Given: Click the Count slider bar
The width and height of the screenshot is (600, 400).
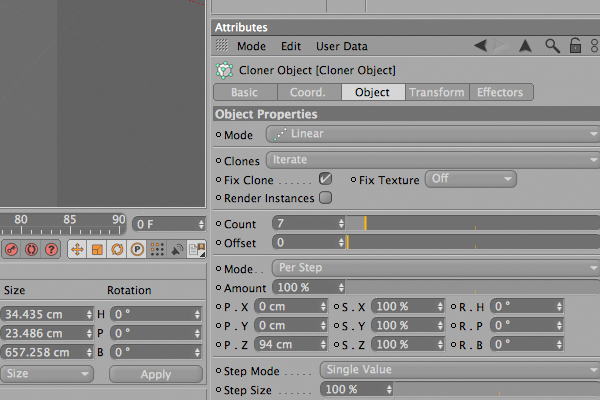Looking at the screenshot, I should coord(473,223).
